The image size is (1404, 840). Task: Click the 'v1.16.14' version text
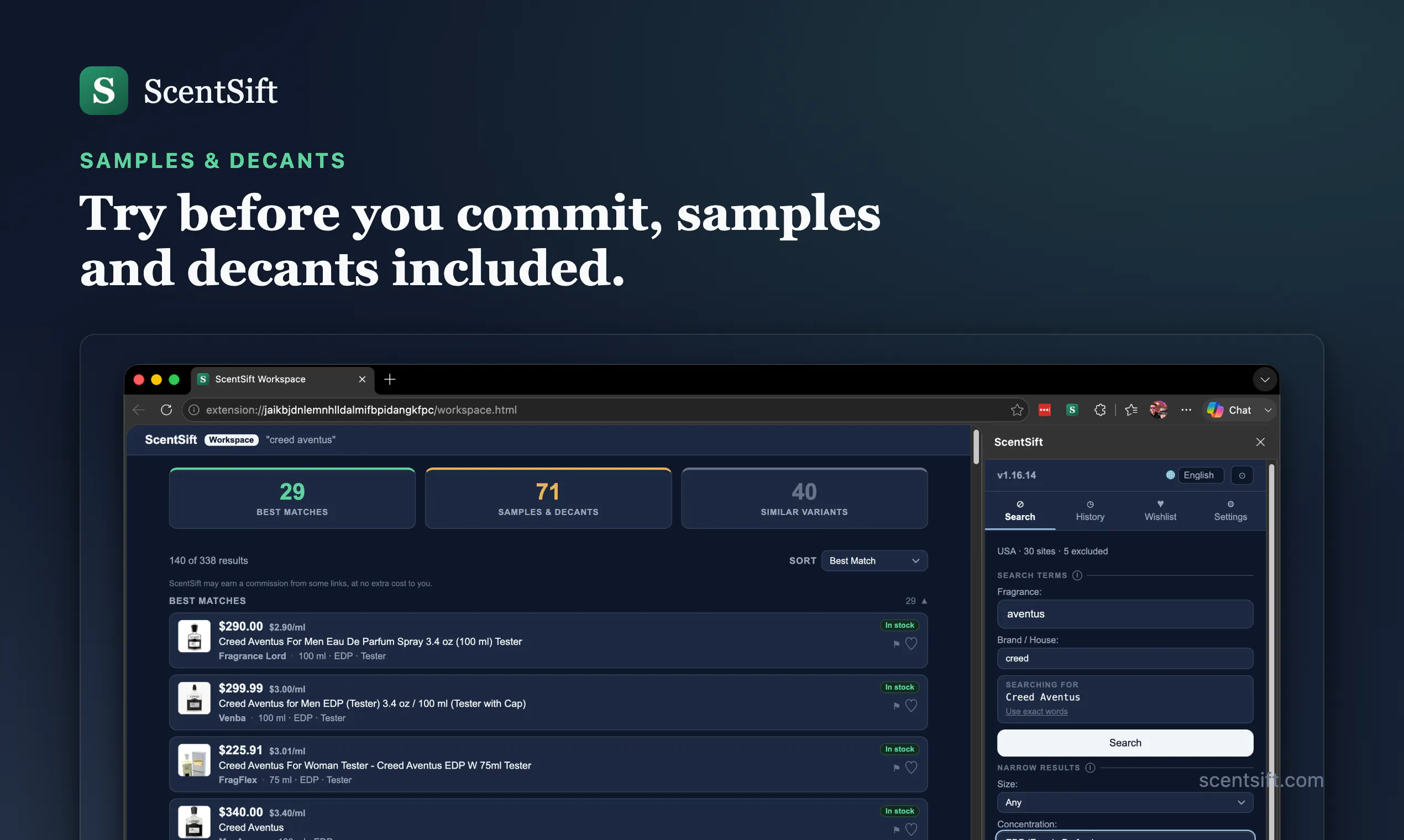[1016, 475]
